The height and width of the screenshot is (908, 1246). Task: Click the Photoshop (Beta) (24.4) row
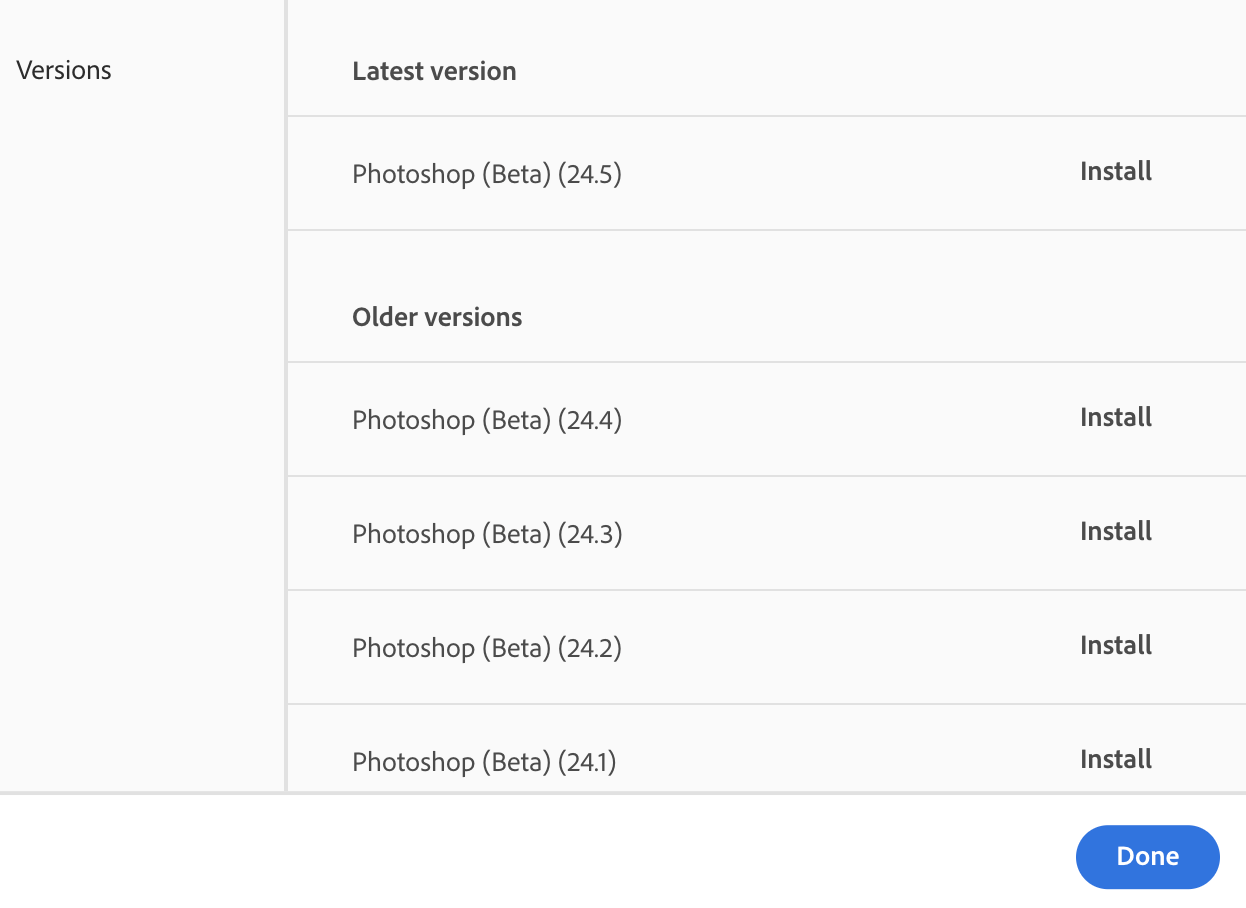click(x=486, y=420)
